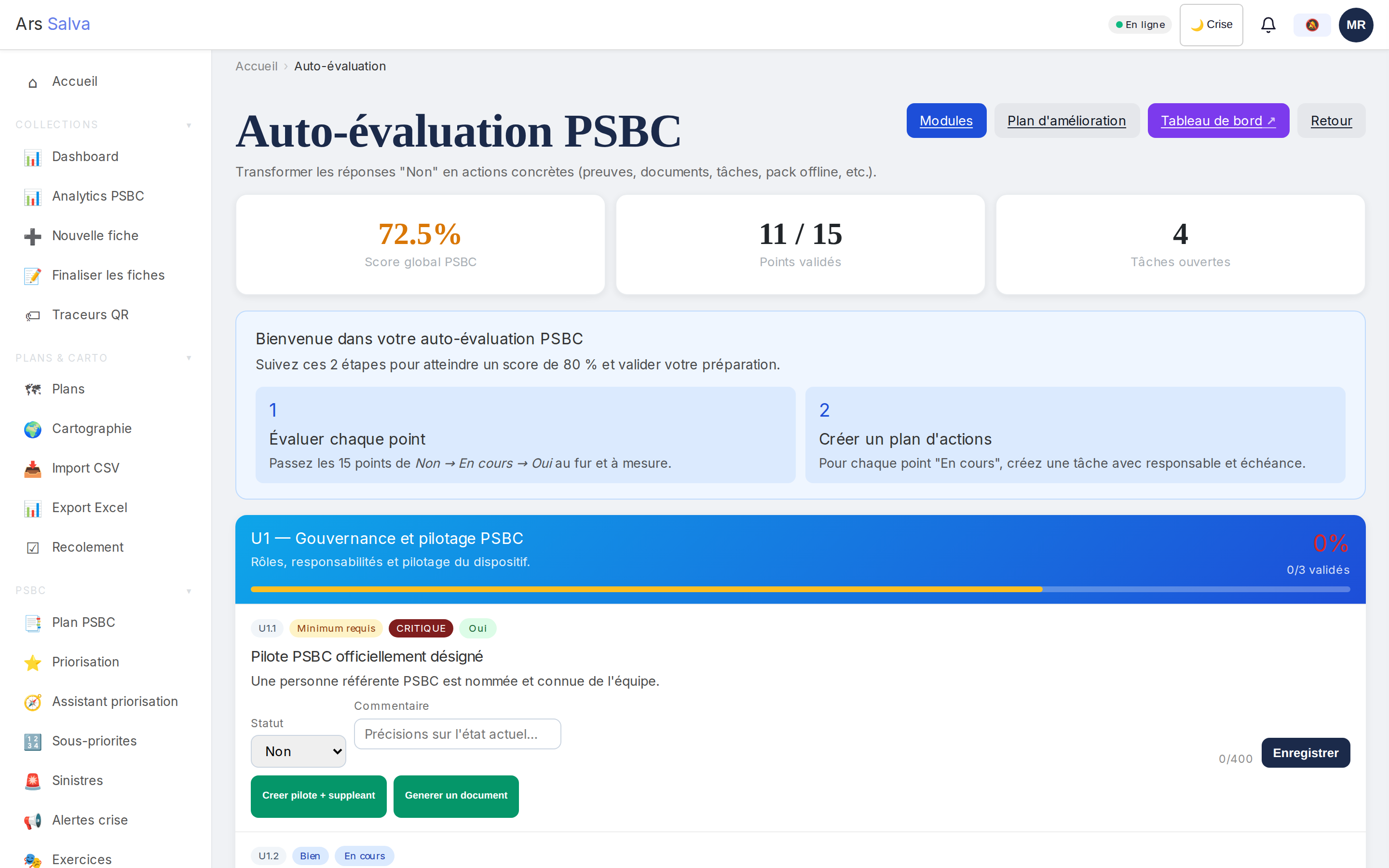Click the En cours badge on U1.2
The image size is (1389, 868).
pos(365,856)
